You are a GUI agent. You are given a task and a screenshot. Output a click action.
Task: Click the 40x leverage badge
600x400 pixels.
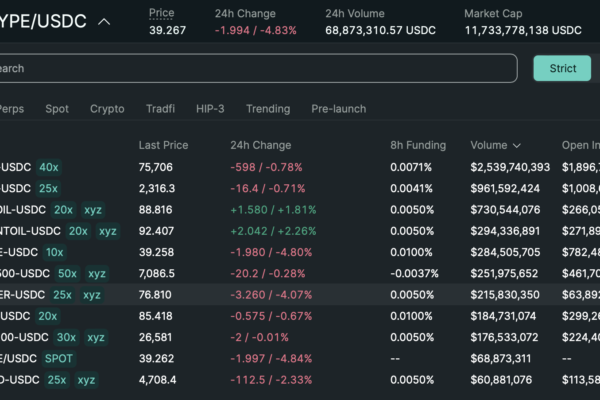(49, 167)
